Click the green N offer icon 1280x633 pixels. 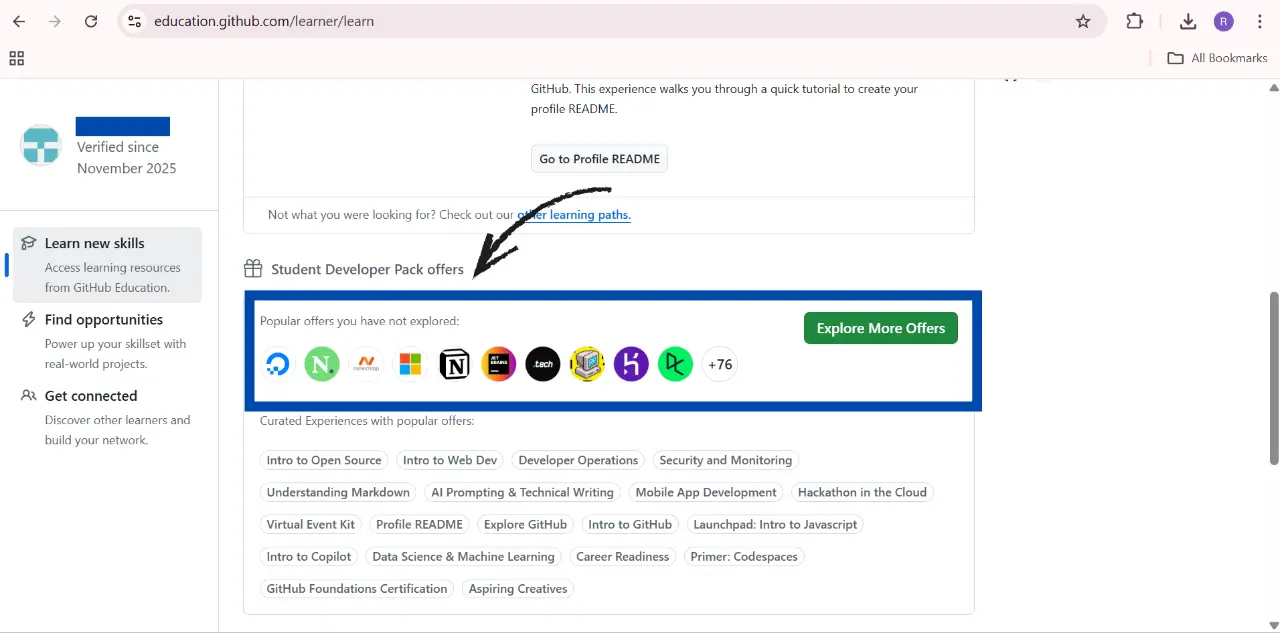322,364
